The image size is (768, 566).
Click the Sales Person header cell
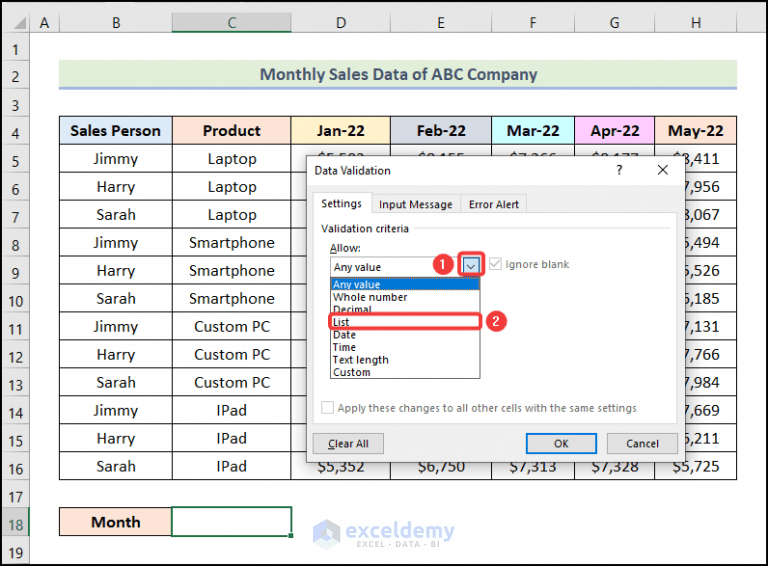[x=116, y=131]
